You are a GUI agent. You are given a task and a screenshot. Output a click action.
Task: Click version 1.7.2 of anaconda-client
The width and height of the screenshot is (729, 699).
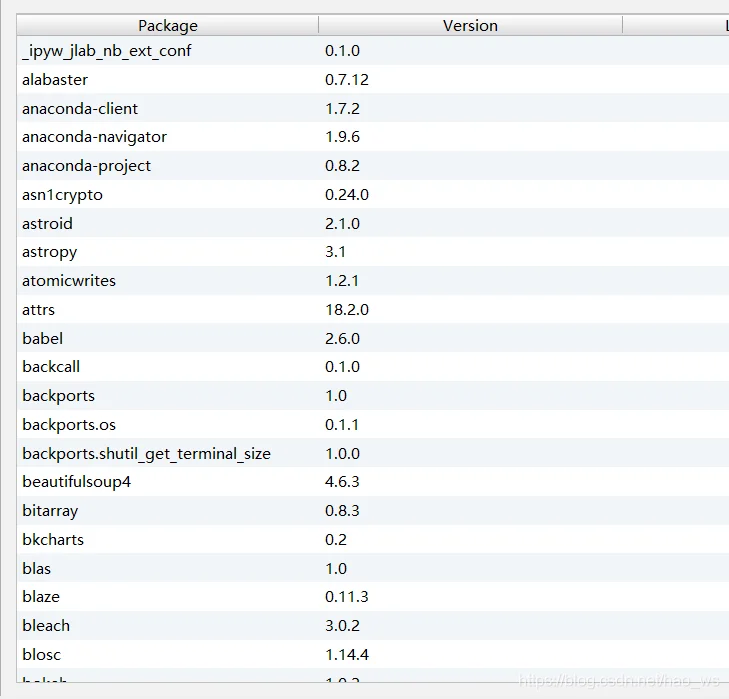(342, 109)
